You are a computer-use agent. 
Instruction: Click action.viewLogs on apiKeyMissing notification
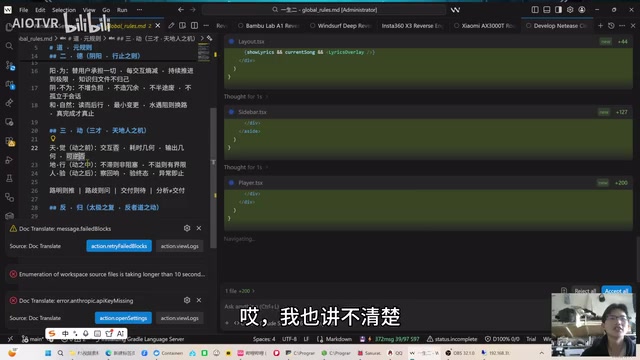pyautogui.click(x=180, y=318)
